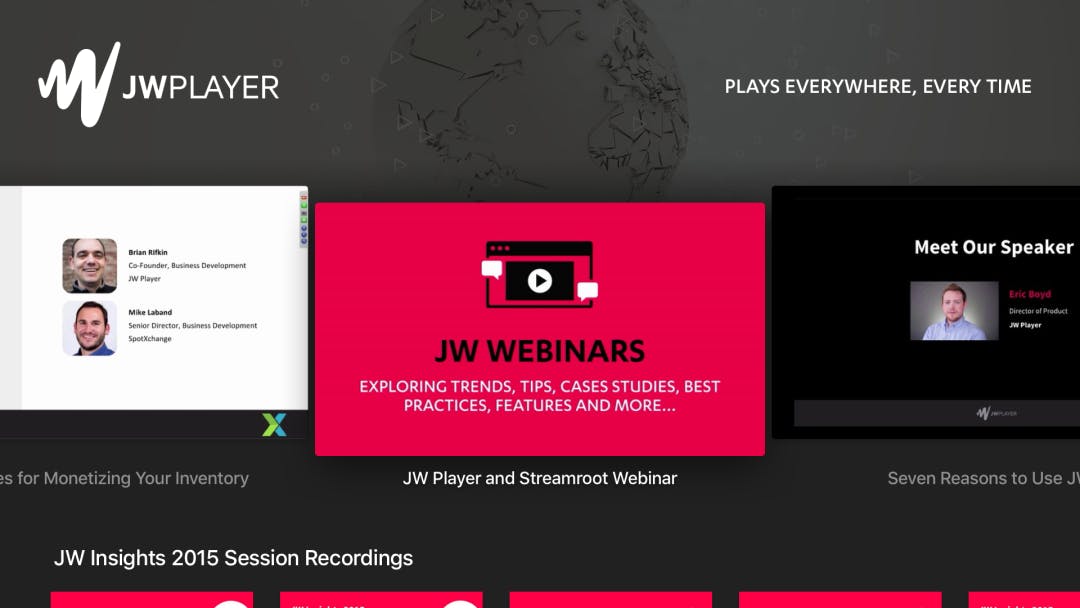The height and width of the screenshot is (608, 1080).
Task: Click the name 'Mike Laband'
Action: [x=150, y=312]
